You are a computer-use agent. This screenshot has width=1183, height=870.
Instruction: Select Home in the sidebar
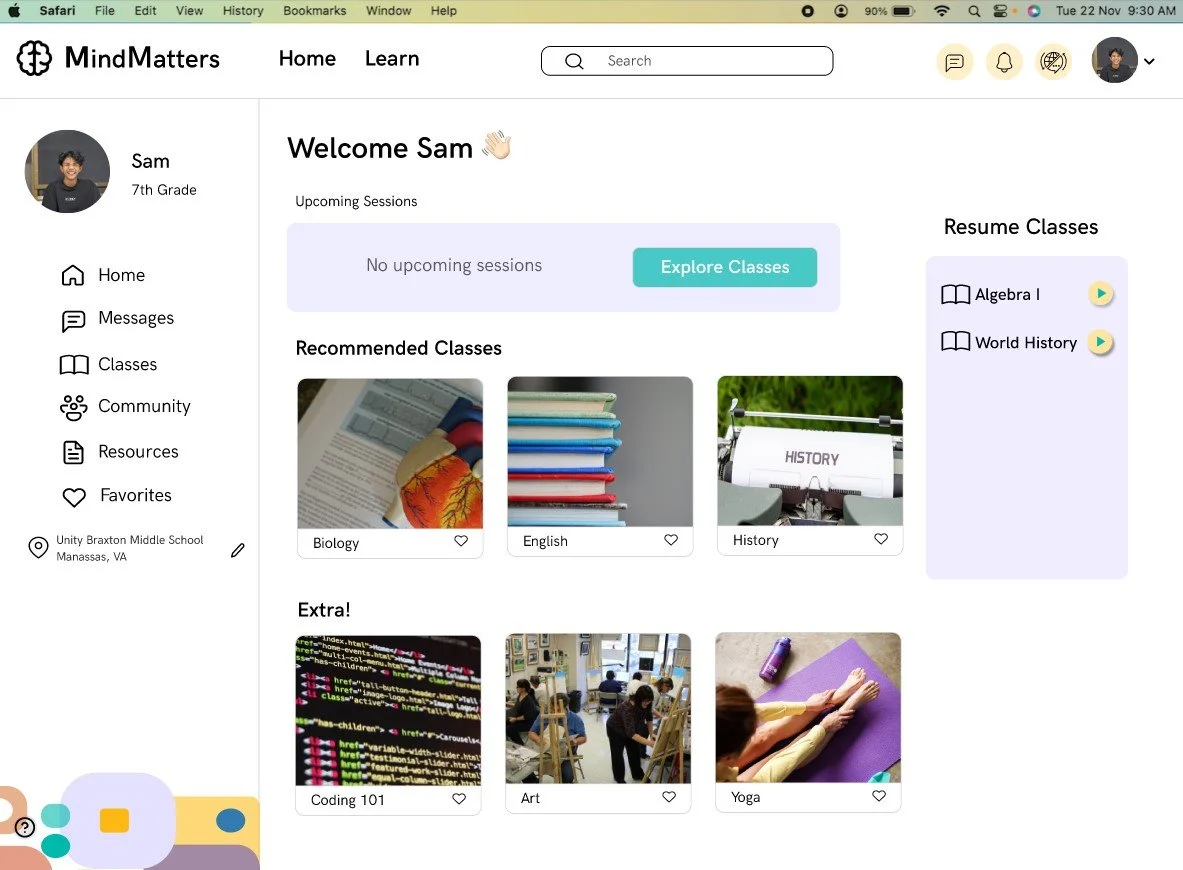click(121, 275)
